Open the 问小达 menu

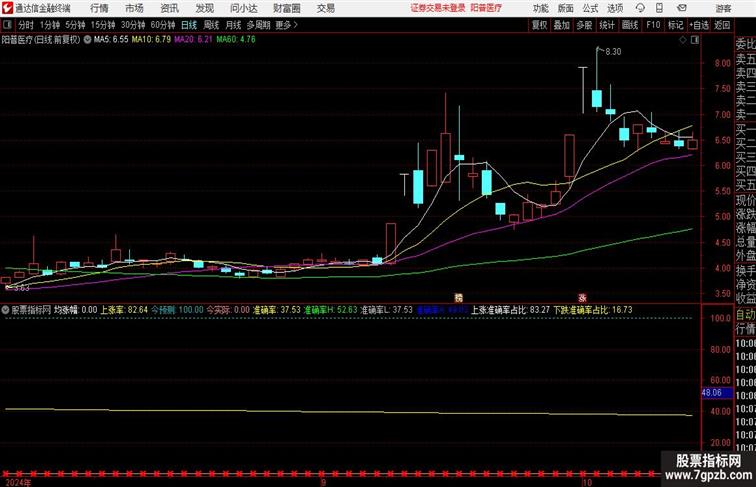(x=243, y=8)
